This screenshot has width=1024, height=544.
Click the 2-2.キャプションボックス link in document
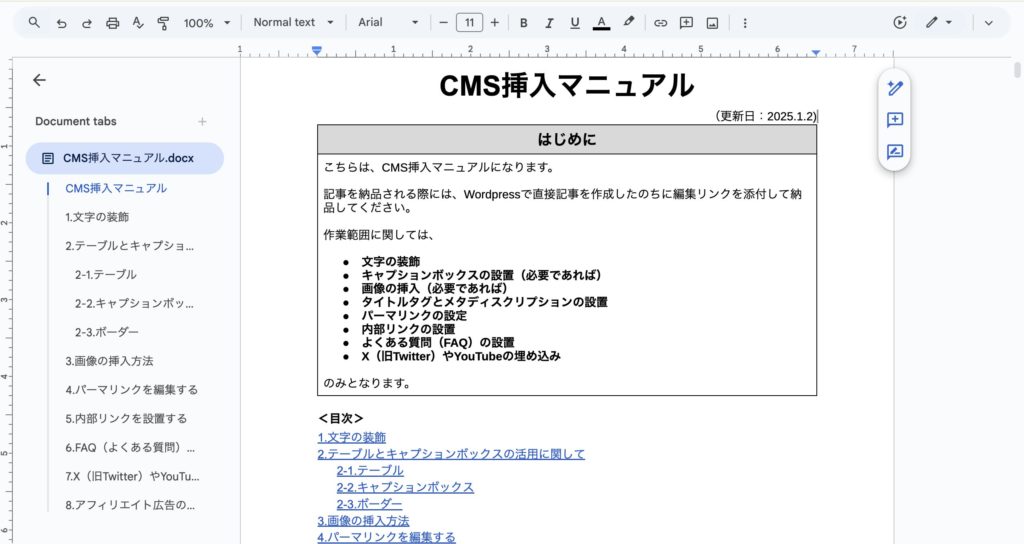405,487
